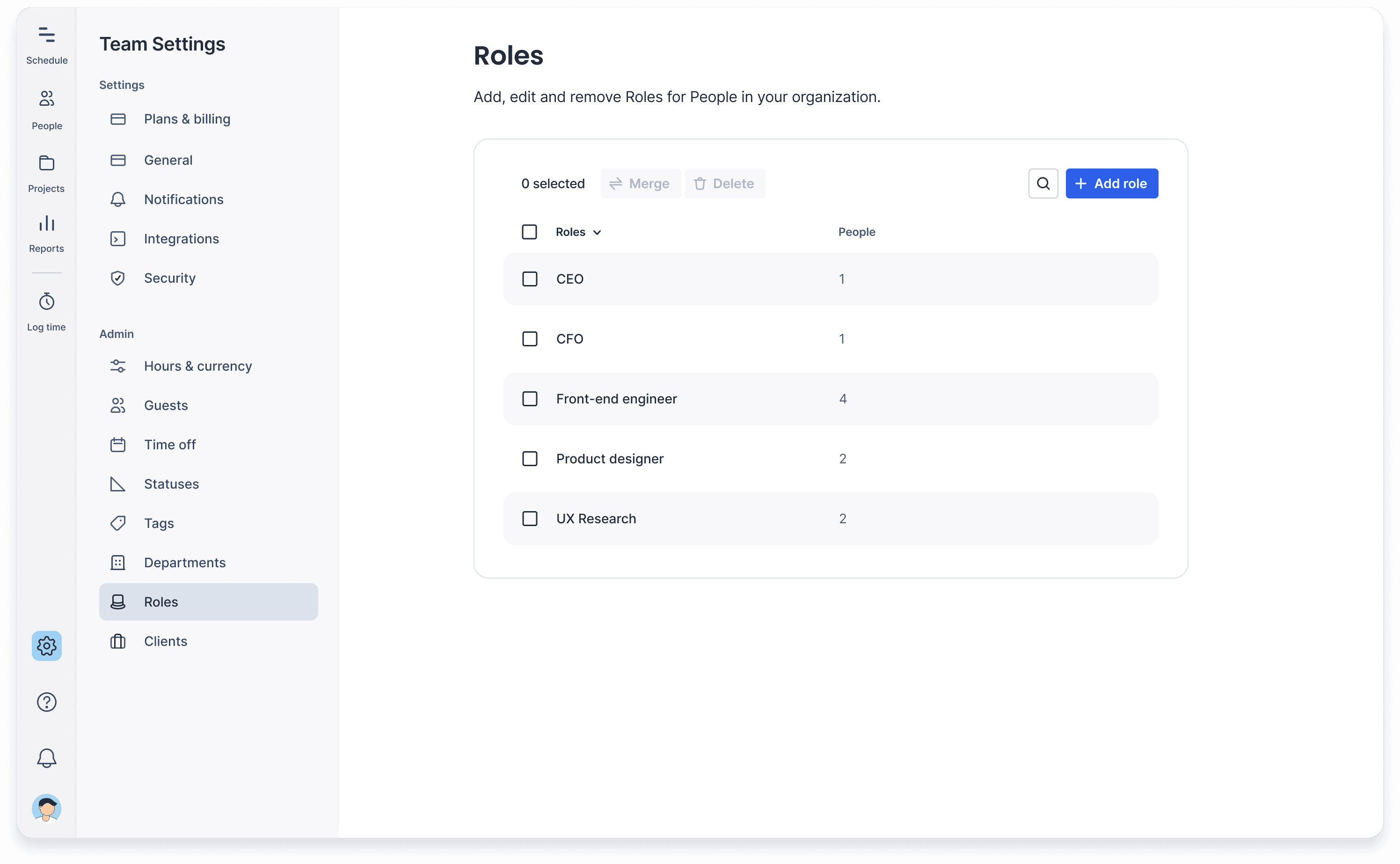The width and height of the screenshot is (1400, 864).
Task: Open the search icon in the Roles panel
Action: [x=1043, y=183]
